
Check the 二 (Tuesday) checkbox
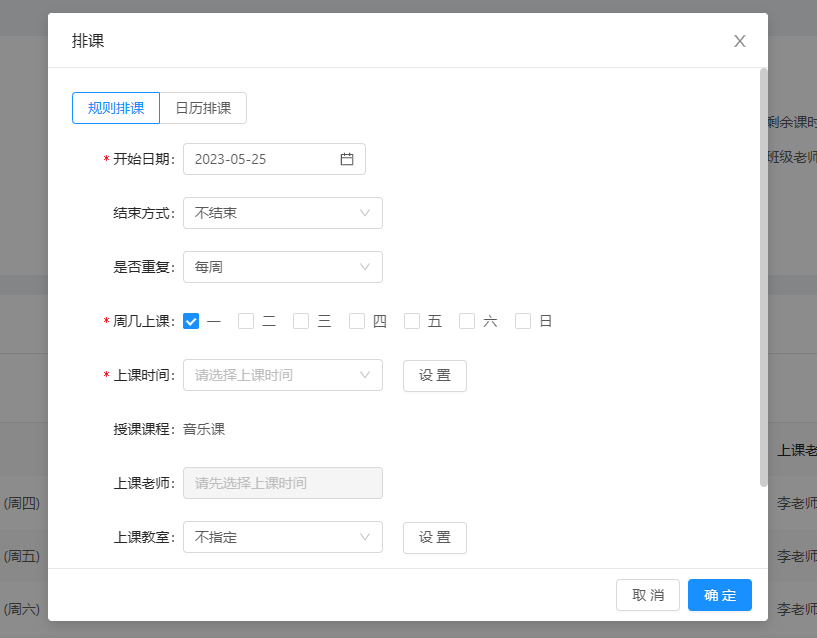coord(246,321)
